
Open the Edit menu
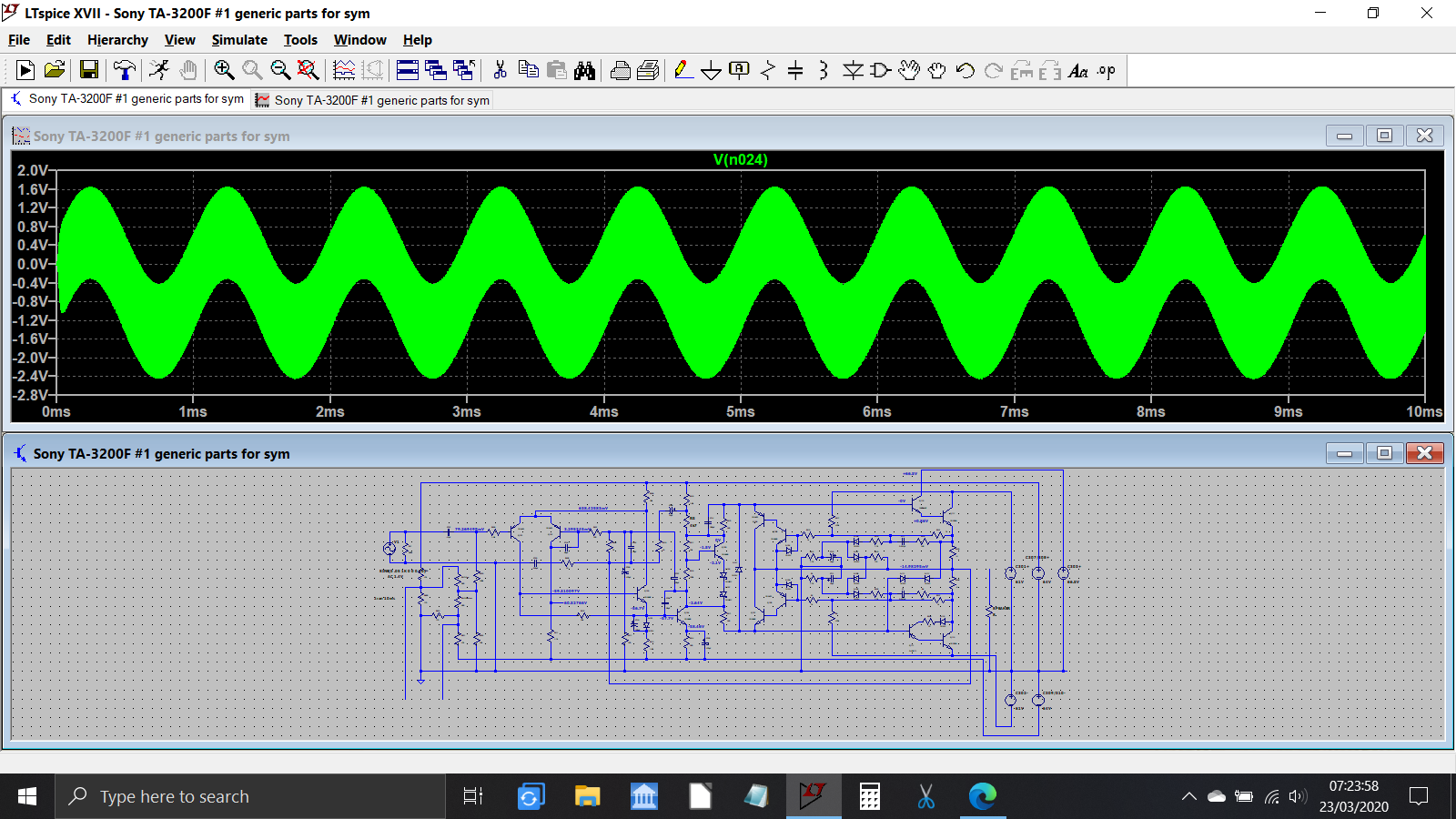click(58, 39)
